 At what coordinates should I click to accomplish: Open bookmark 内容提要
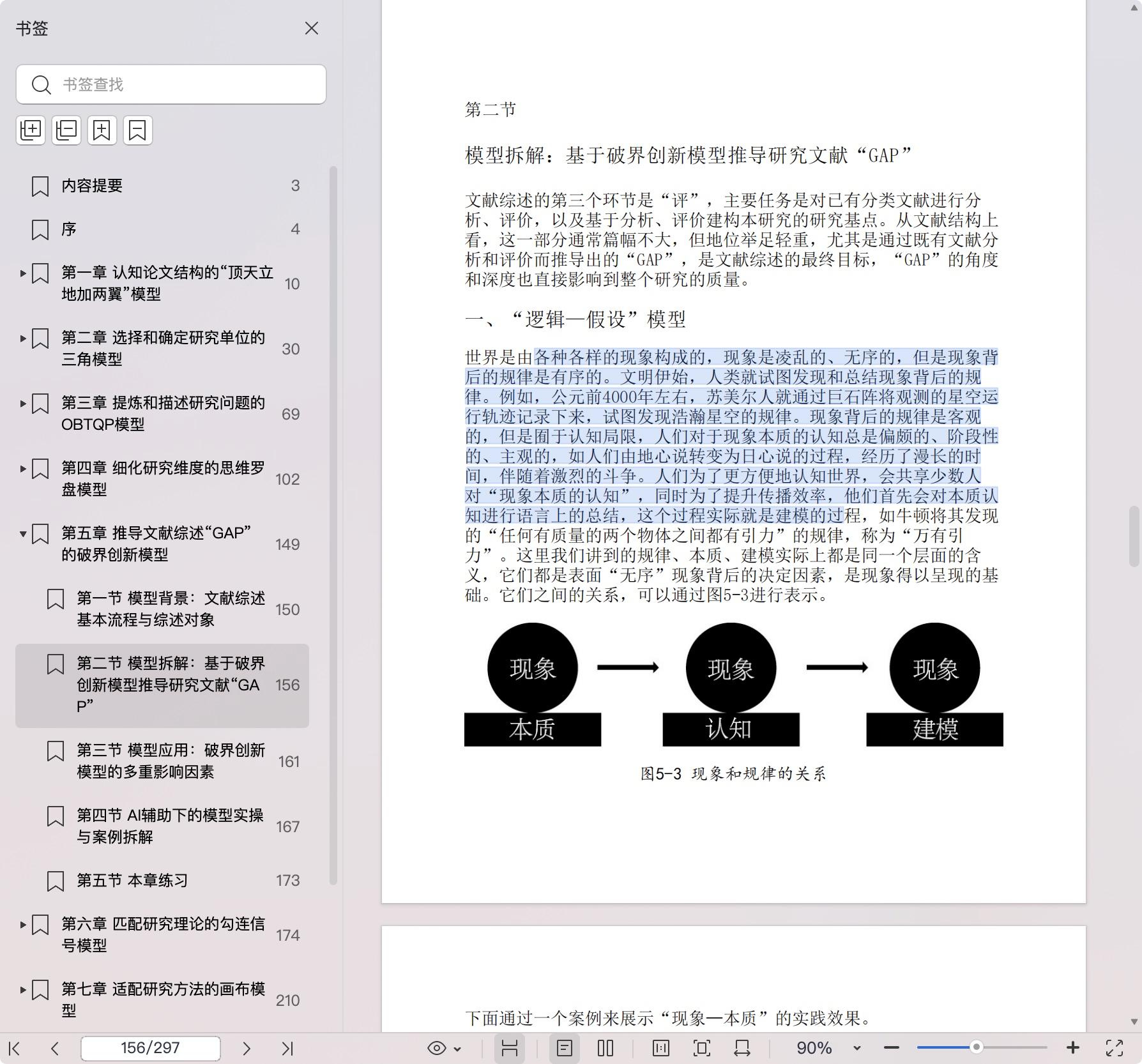pyautogui.click(x=162, y=186)
